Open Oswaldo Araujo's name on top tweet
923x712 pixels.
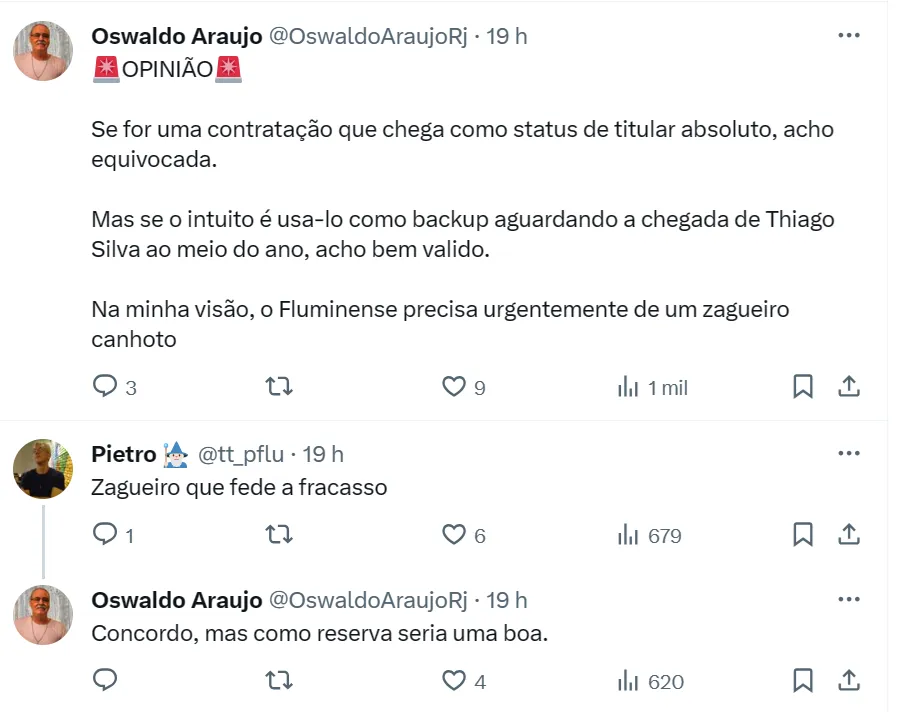[x=176, y=36]
